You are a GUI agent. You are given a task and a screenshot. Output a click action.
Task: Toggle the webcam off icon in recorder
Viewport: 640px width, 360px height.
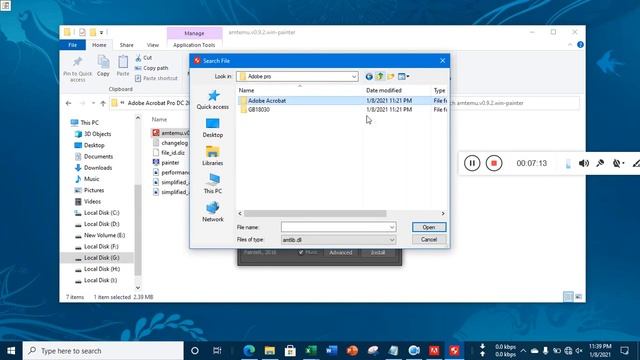point(617,163)
